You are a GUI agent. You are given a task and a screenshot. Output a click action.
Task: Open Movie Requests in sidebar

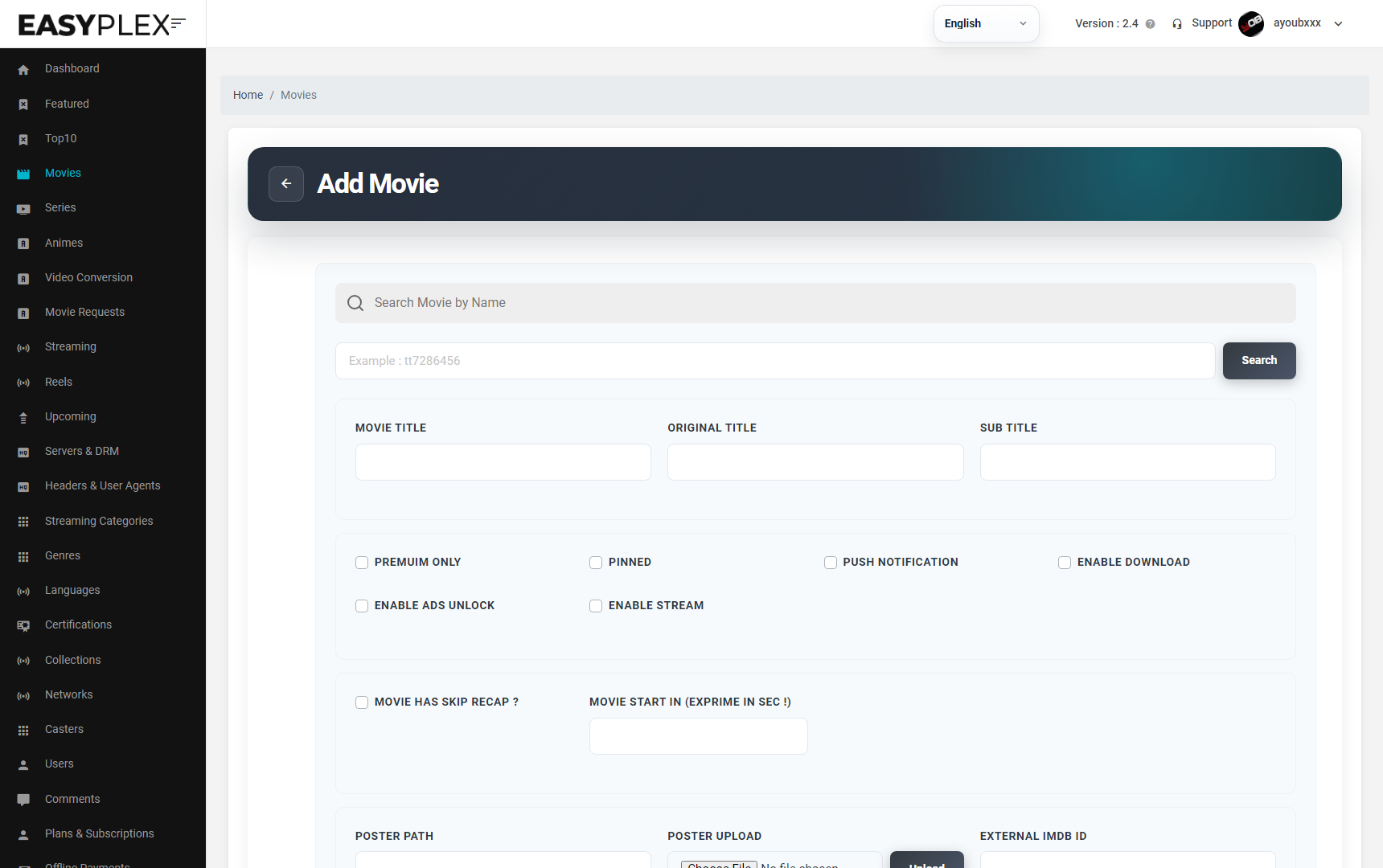(84, 312)
